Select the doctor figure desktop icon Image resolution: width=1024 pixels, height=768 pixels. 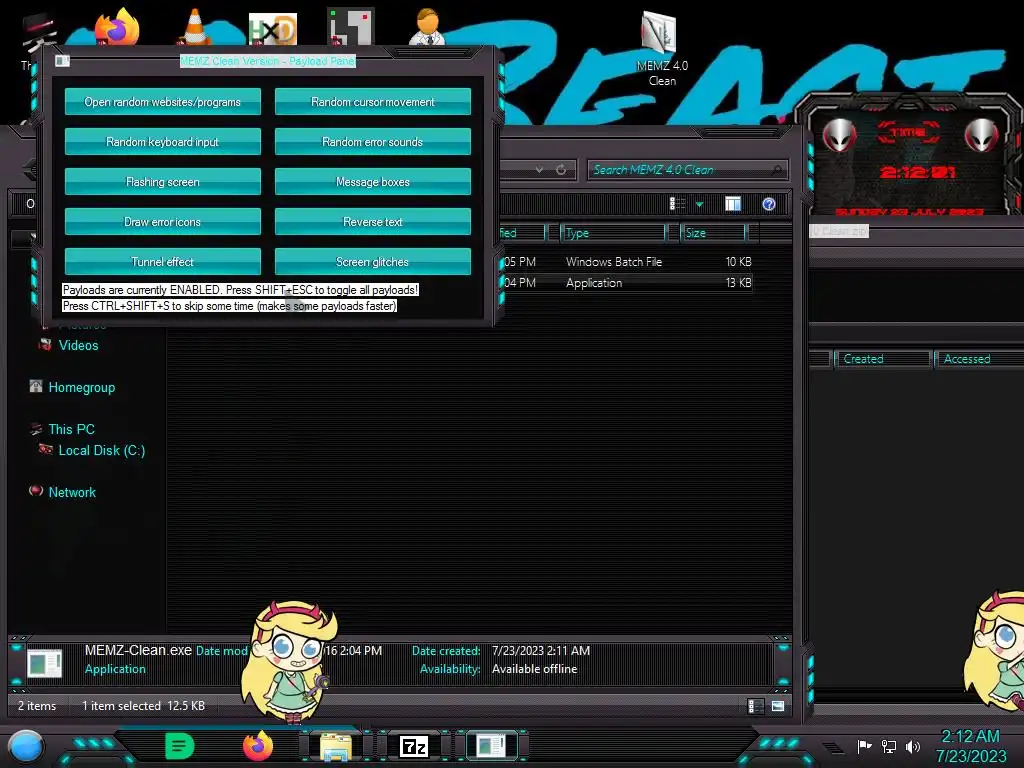427,27
